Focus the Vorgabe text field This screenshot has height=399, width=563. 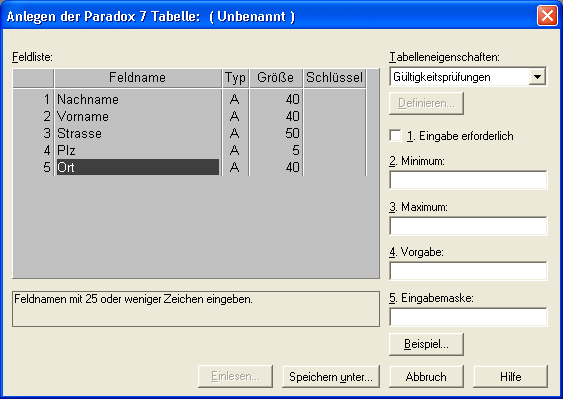(x=468, y=271)
